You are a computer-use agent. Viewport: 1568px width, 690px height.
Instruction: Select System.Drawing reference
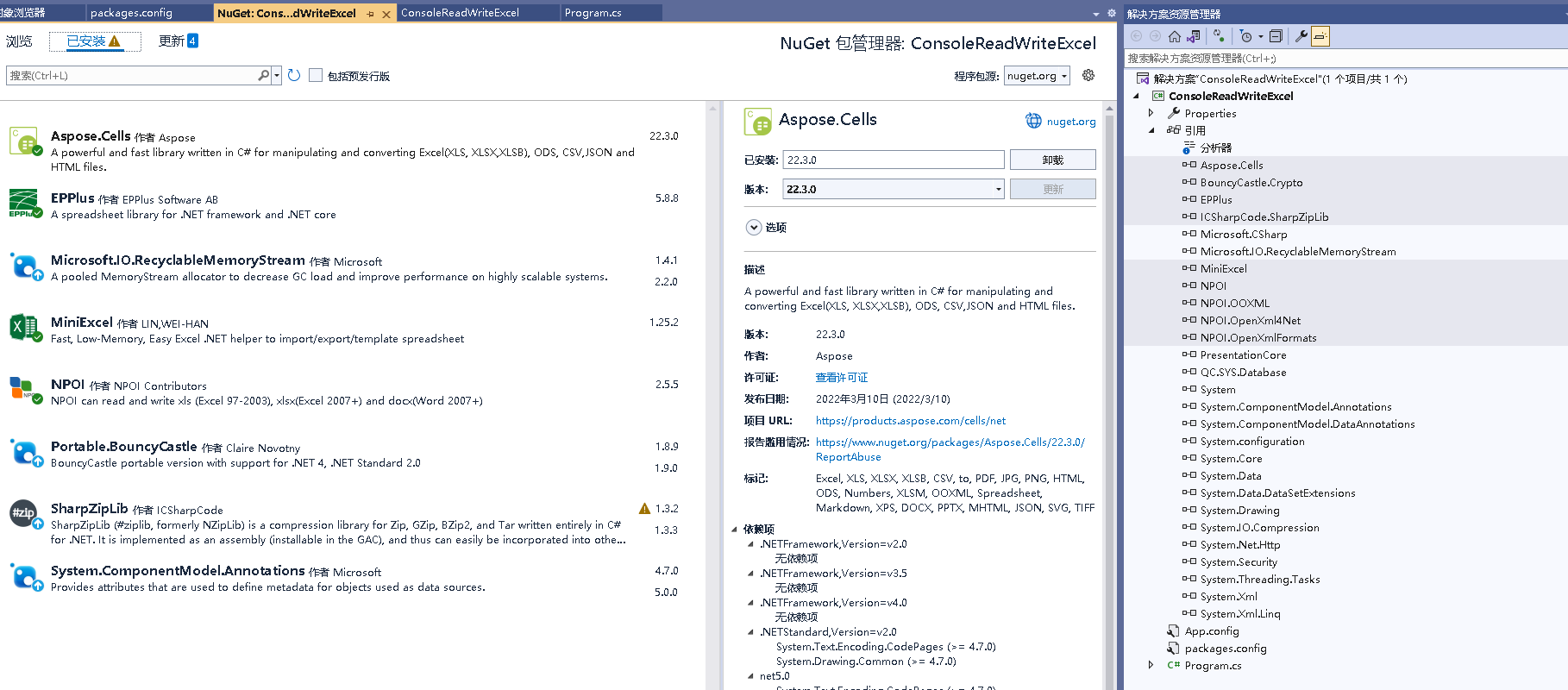(1240, 510)
